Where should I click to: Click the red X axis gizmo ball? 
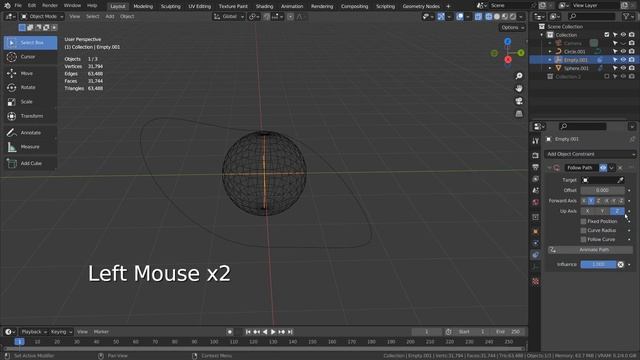508,60
